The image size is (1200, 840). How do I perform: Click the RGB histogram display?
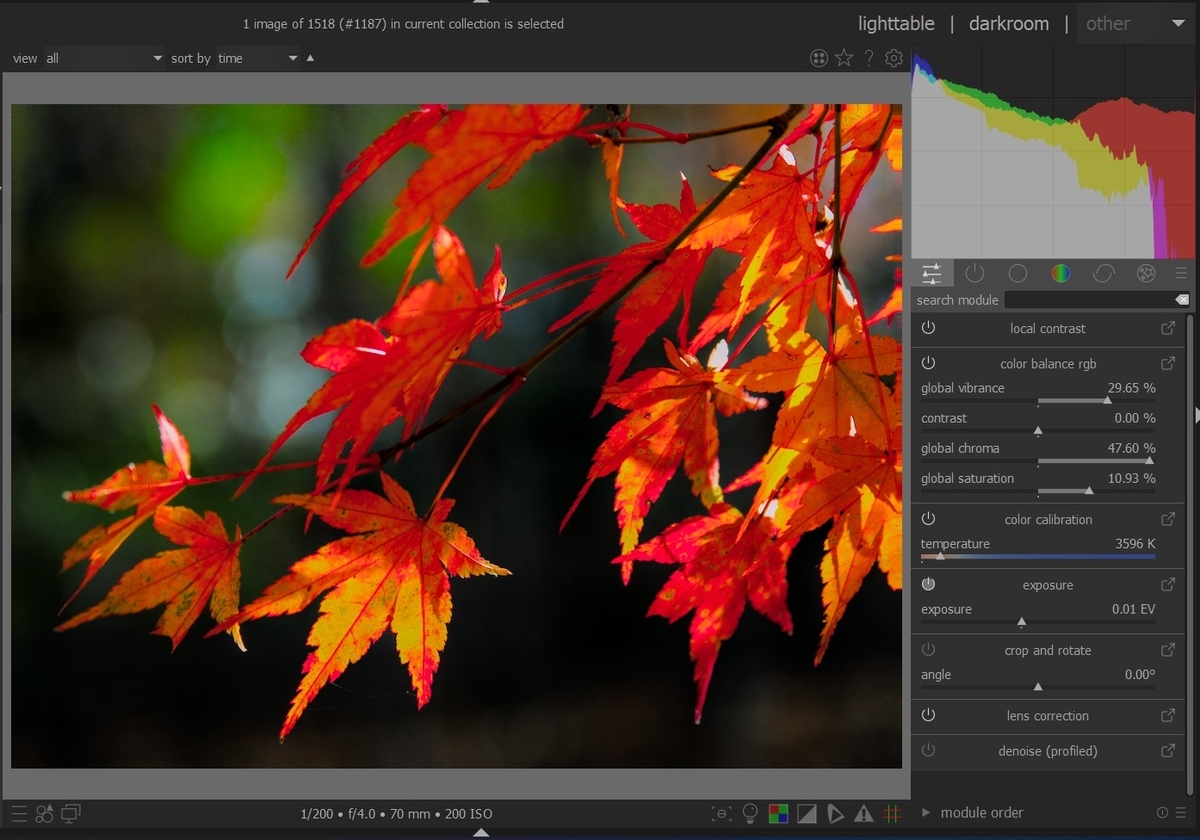[1054, 152]
